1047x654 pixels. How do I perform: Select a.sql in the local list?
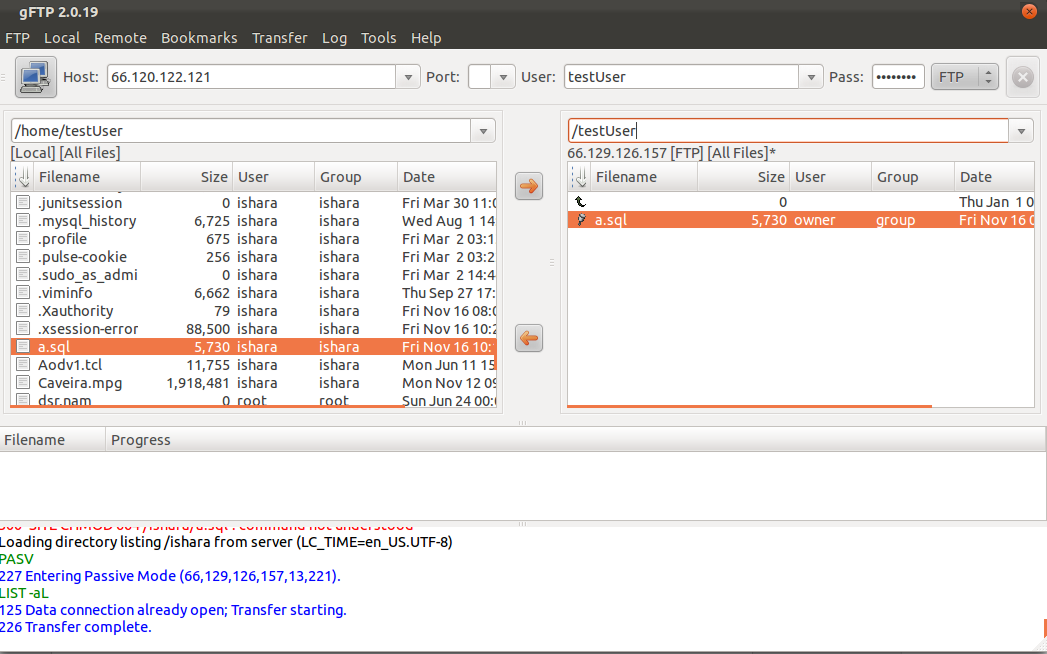[x=254, y=347]
